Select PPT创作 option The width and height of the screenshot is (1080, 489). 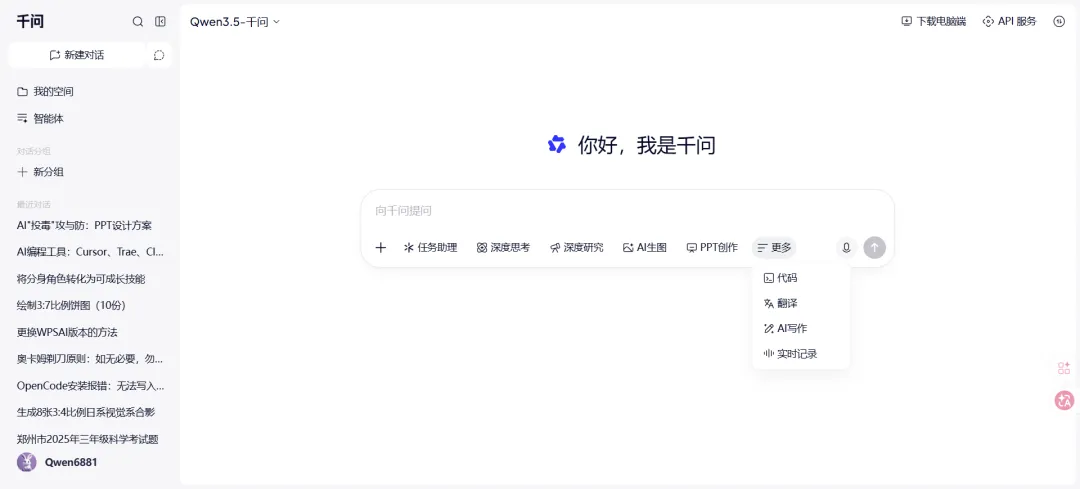tap(712, 247)
